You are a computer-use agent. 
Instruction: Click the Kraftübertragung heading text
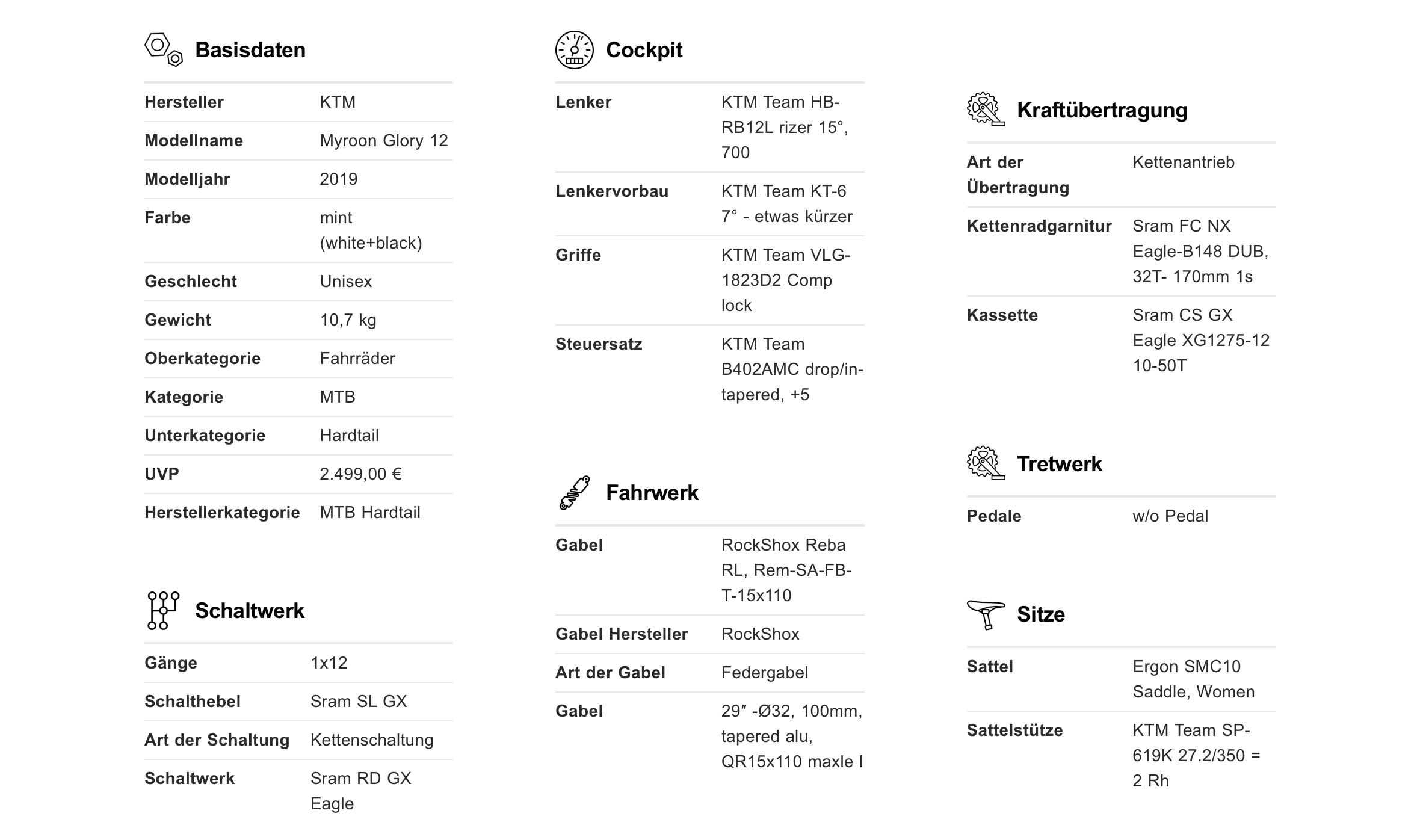(1102, 110)
